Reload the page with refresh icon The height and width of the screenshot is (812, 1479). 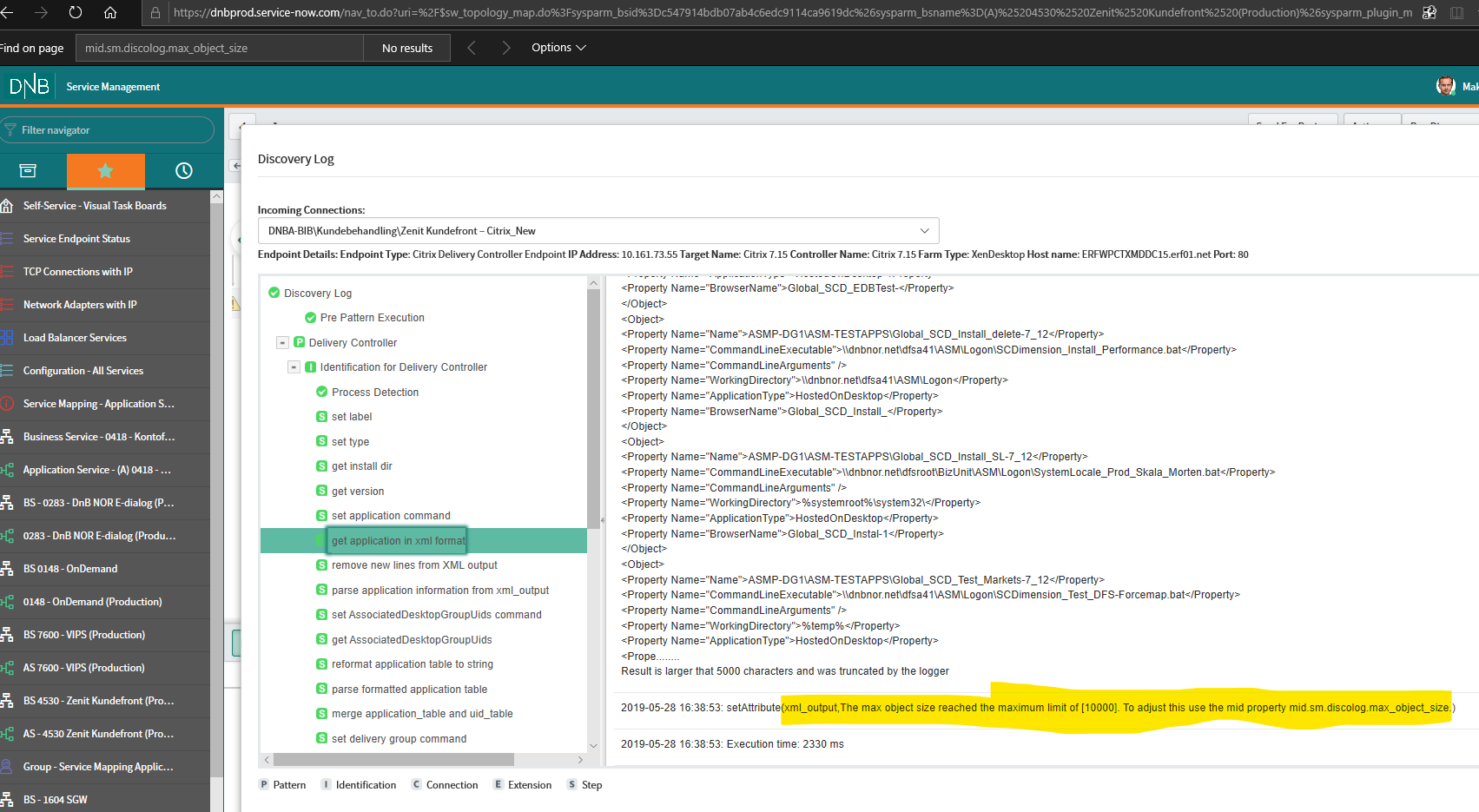coord(76,13)
